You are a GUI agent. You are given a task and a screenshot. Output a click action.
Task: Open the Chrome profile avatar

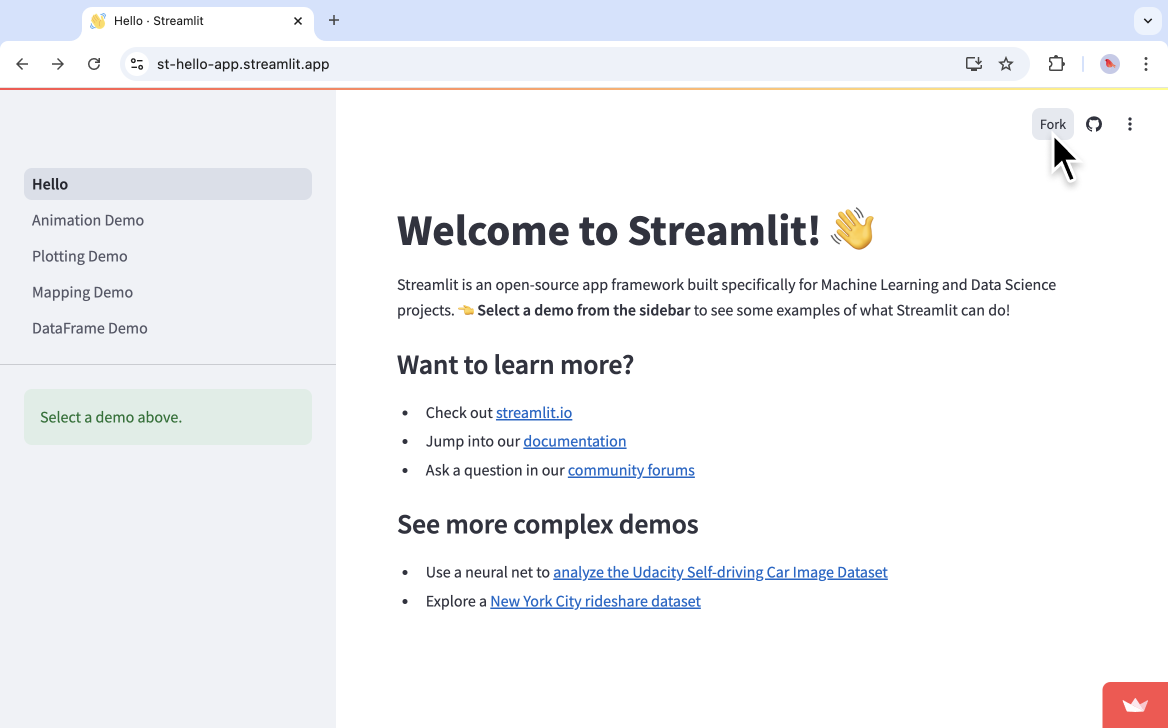[x=1110, y=64]
